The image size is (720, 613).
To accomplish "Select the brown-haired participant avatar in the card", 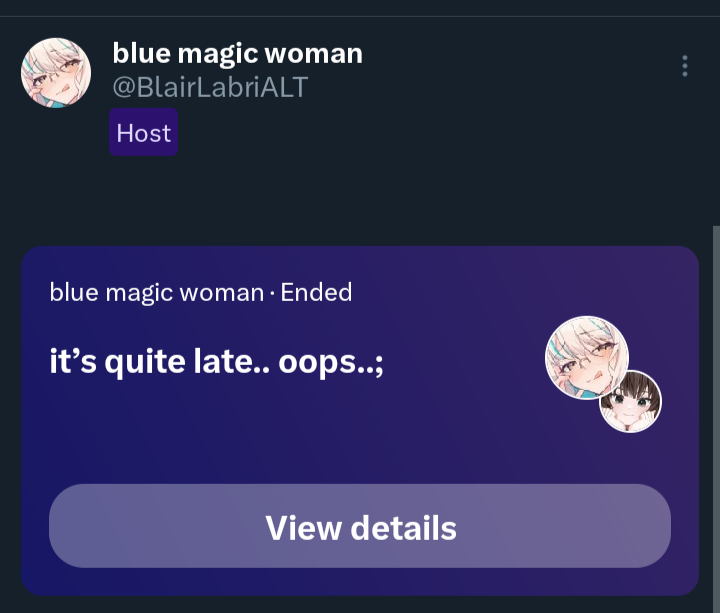I will (630, 401).
